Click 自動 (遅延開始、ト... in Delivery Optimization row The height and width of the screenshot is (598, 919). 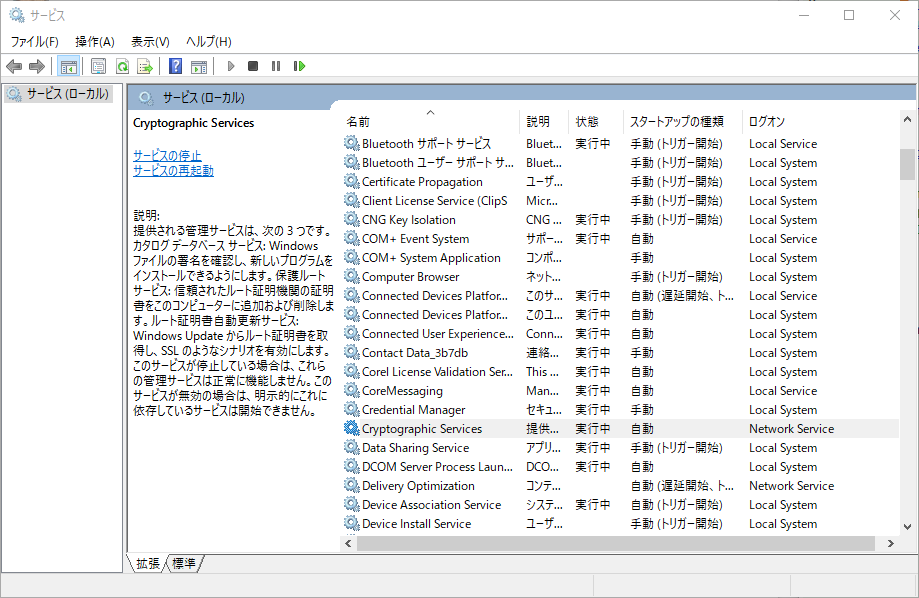pyautogui.click(x=682, y=485)
